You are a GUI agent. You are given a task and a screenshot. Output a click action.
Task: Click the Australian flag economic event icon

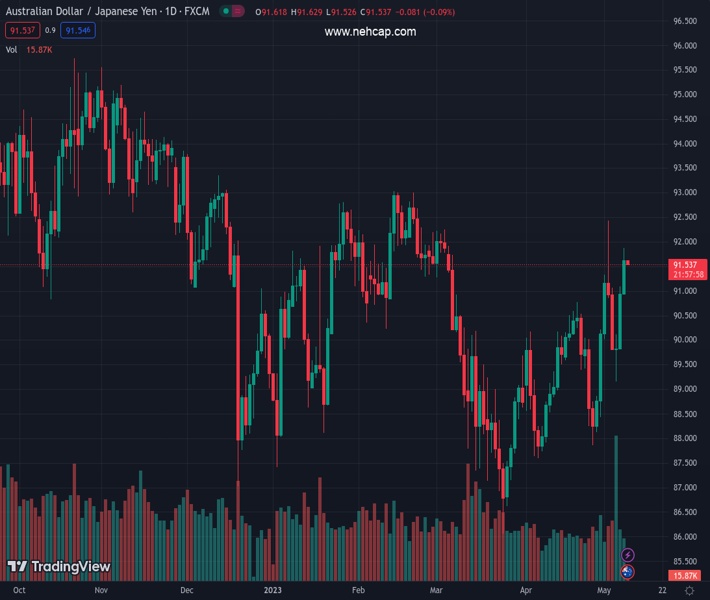627,572
